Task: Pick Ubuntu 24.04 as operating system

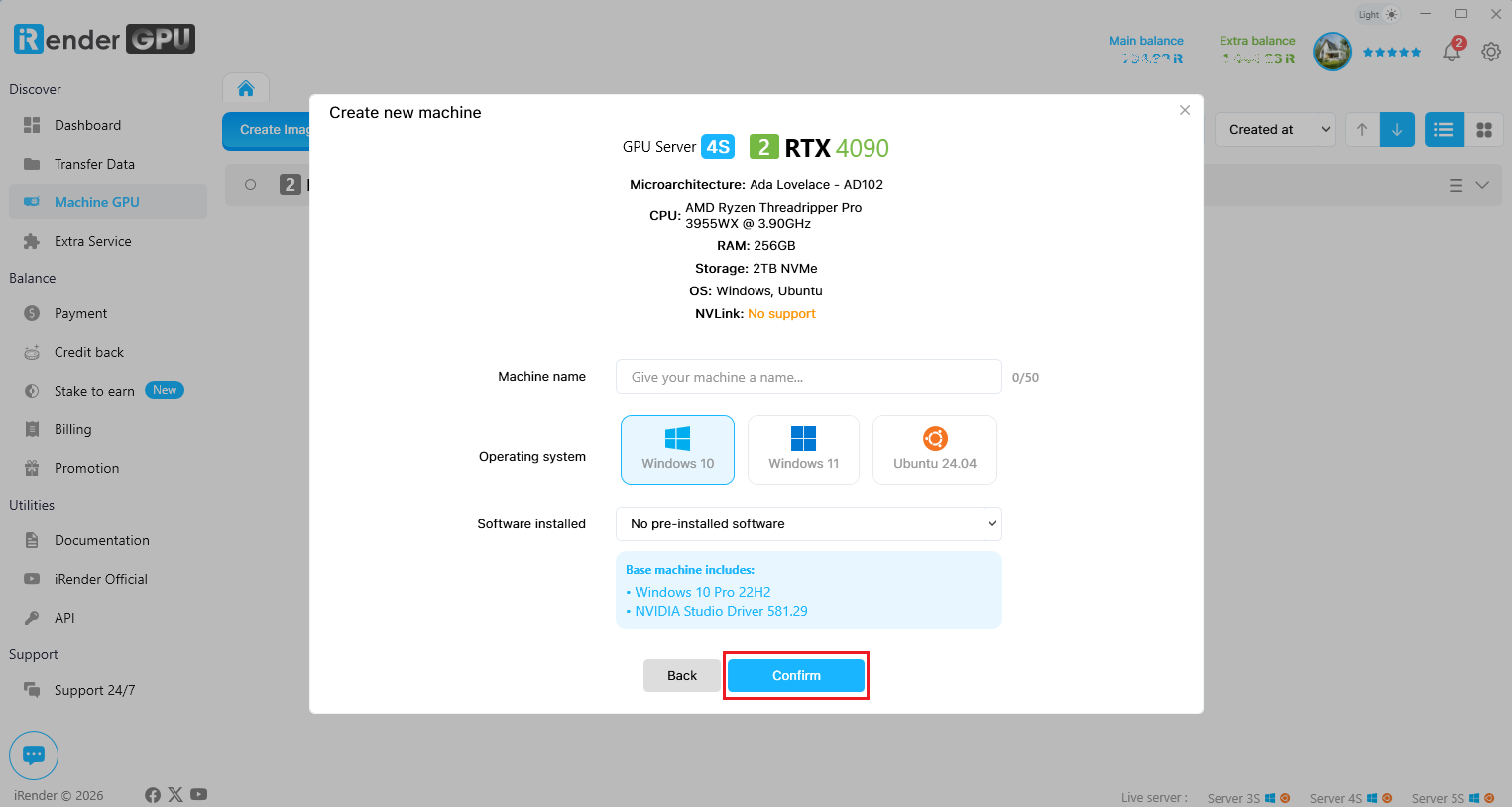Action: [935, 450]
